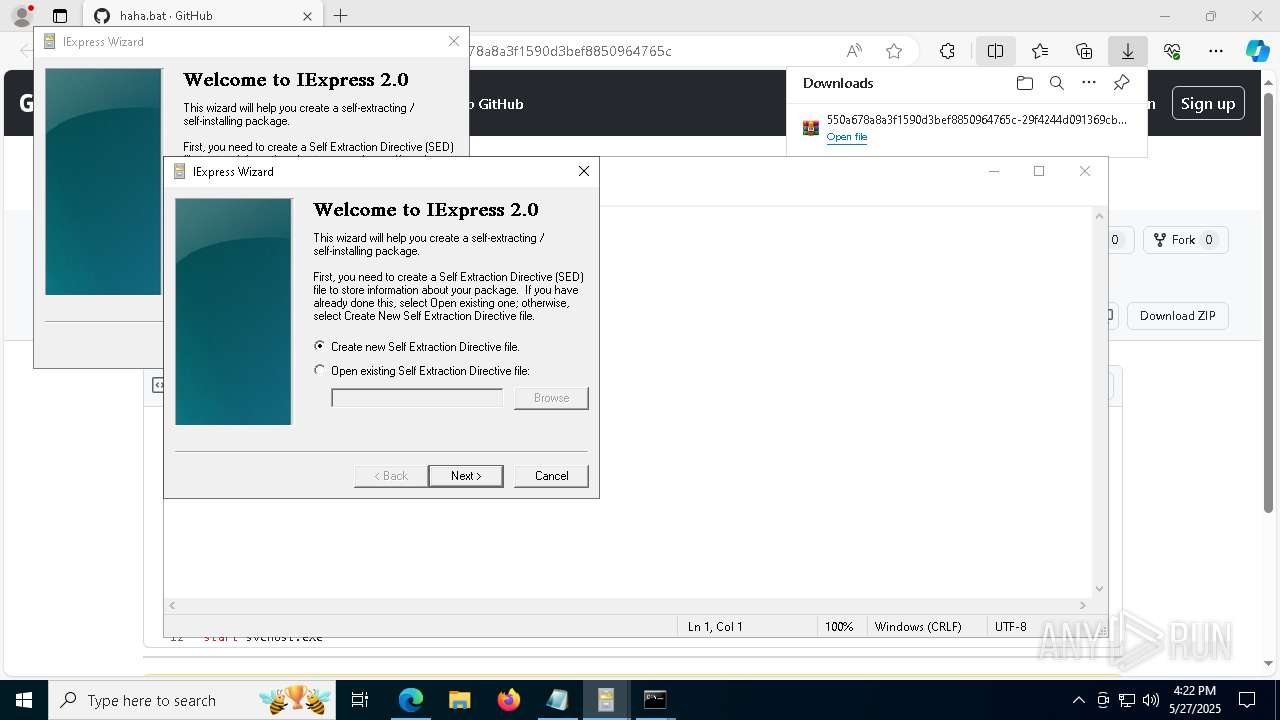Open Edge Settings and more menu

point(1216,51)
